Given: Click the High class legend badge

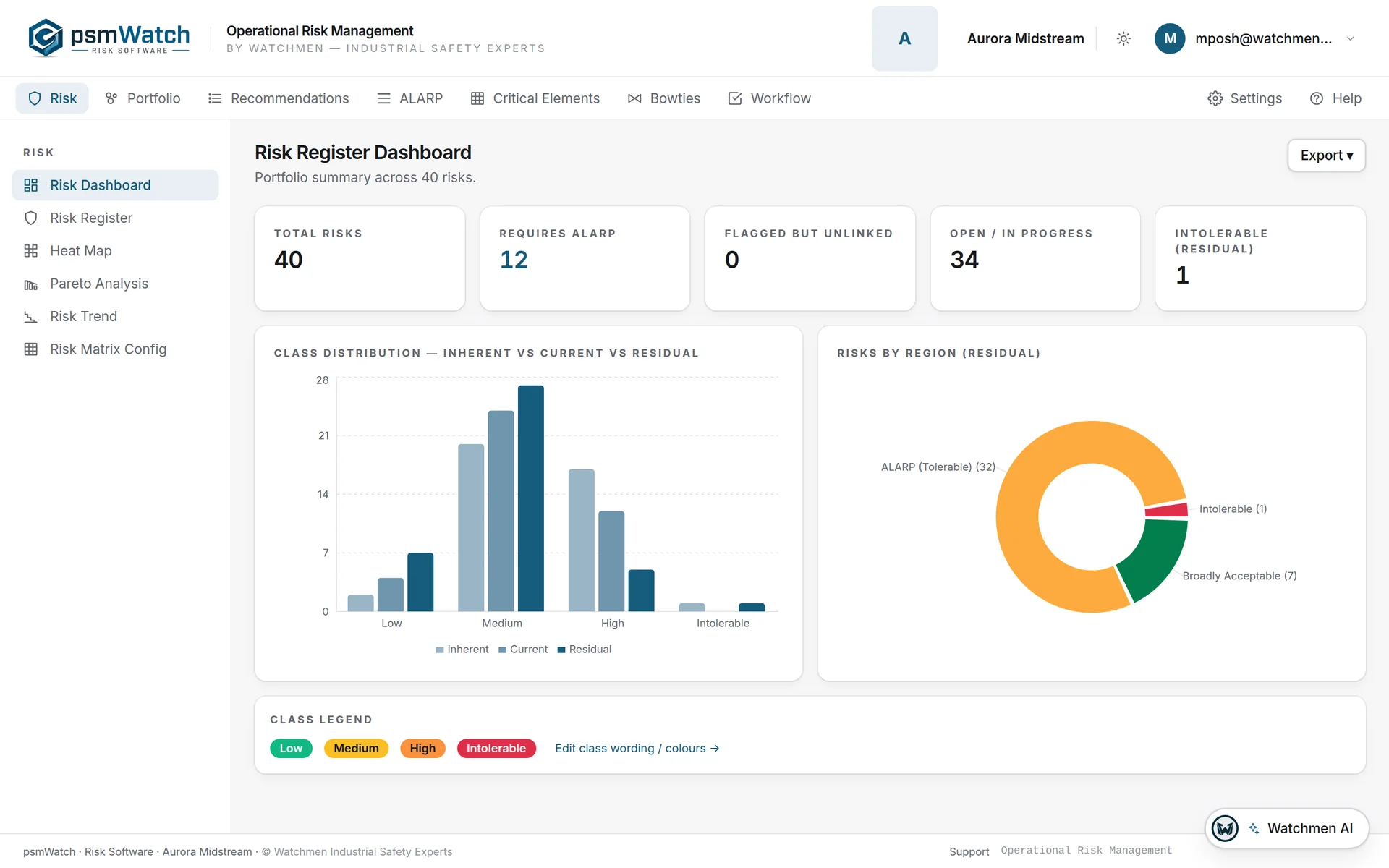Looking at the screenshot, I should pyautogui.click(x=422, y=748).
